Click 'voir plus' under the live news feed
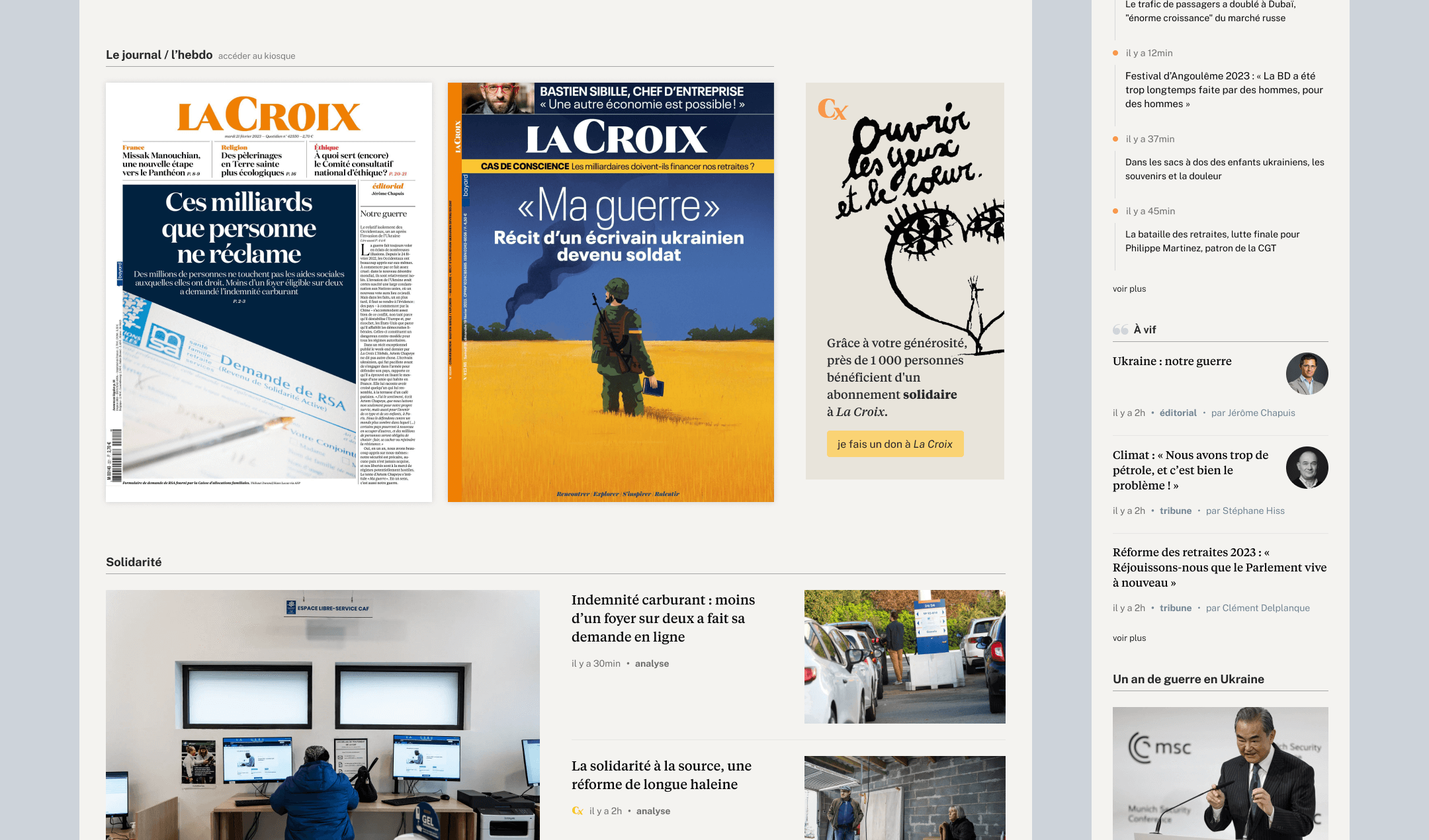 point(1129,289)
